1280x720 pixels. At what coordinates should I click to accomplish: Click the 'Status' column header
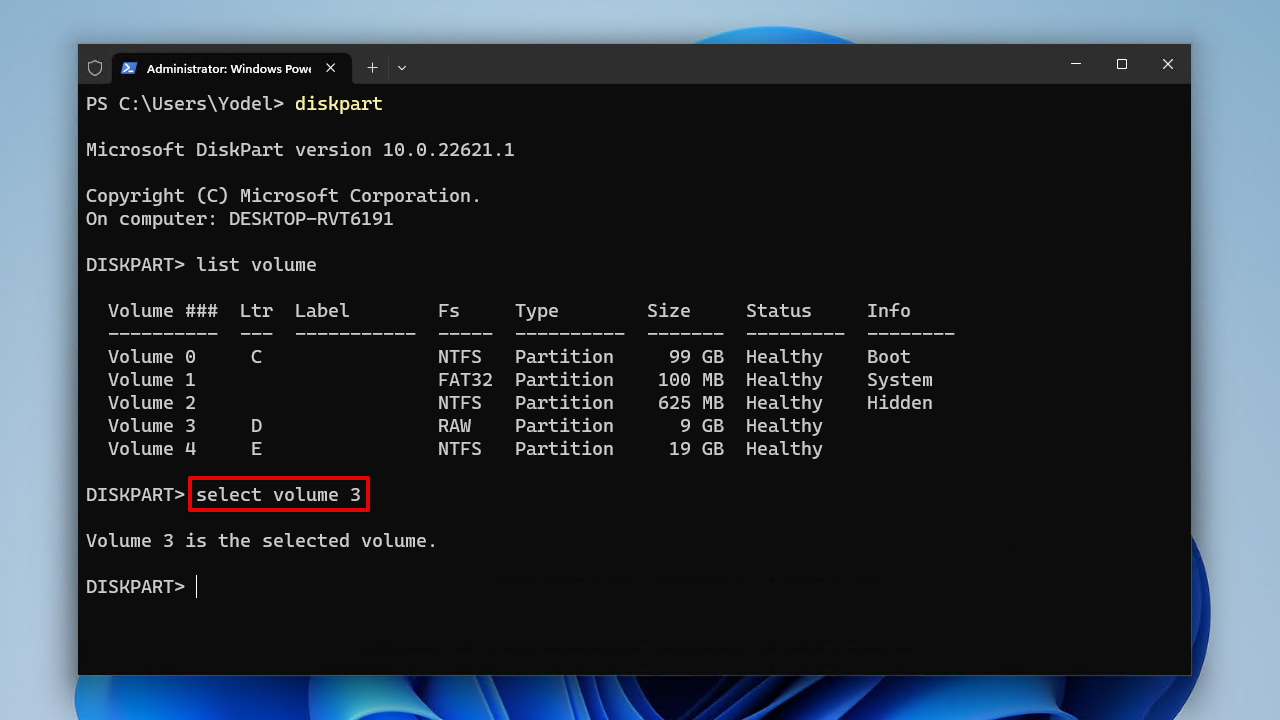click(778, 311)
